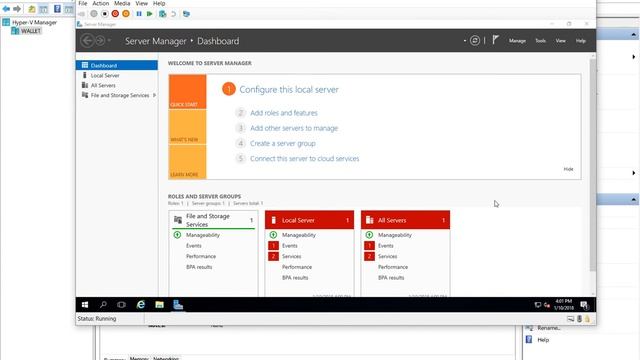
Task: Collapse top section arrow in Hyper-V Actions pane
Action: (x=633, y=34)
